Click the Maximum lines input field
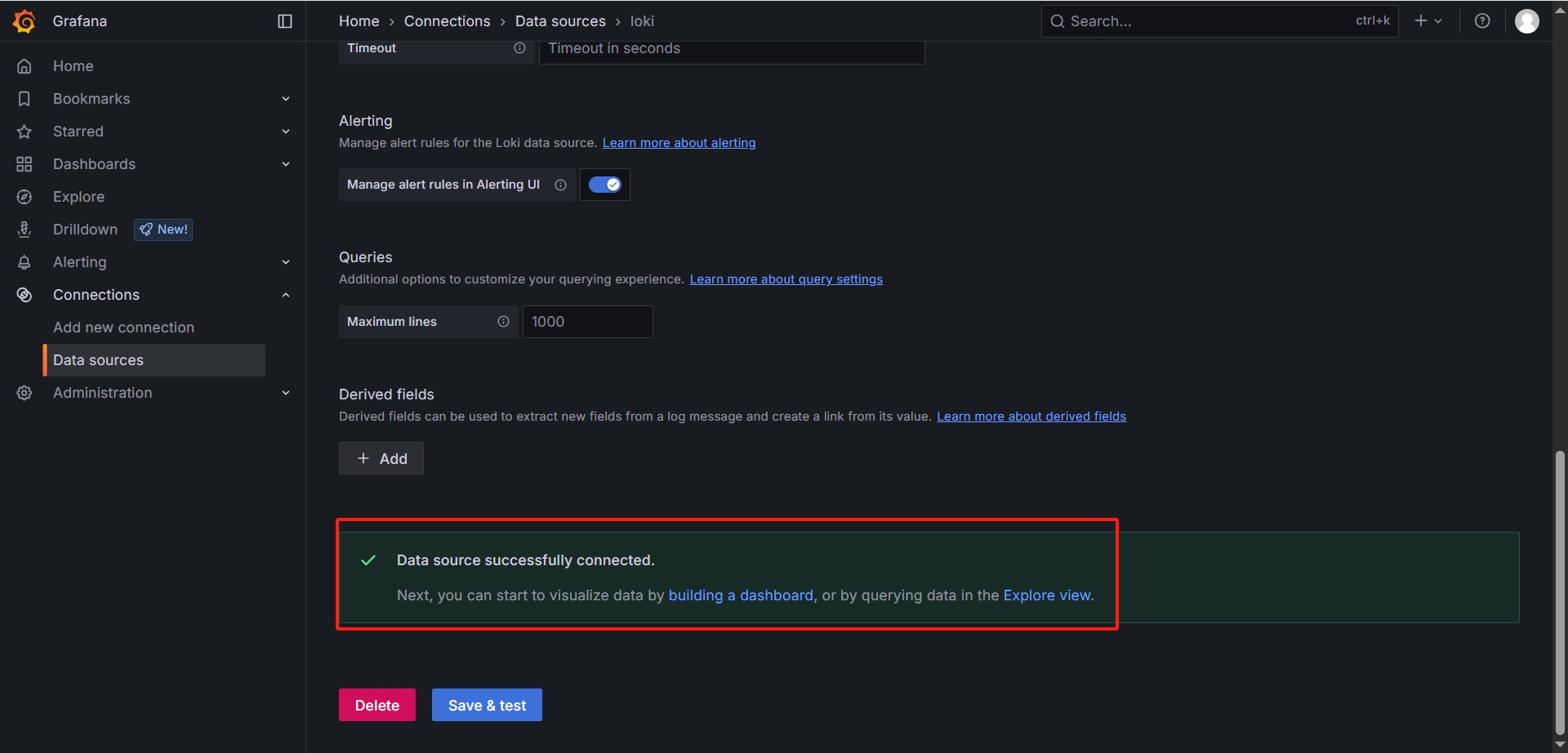Screen dimensions: 1568x753 [x=587, y=322]
